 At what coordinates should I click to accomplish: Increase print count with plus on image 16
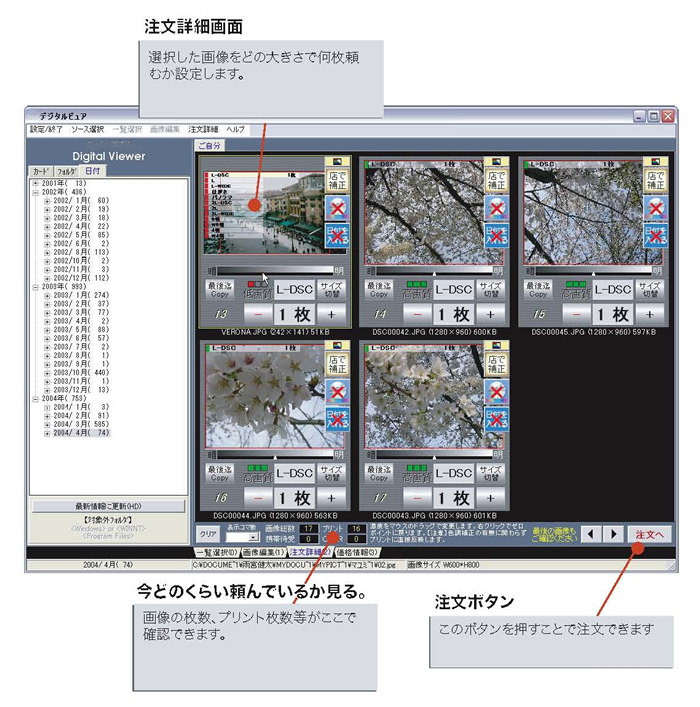coord(331,498)
